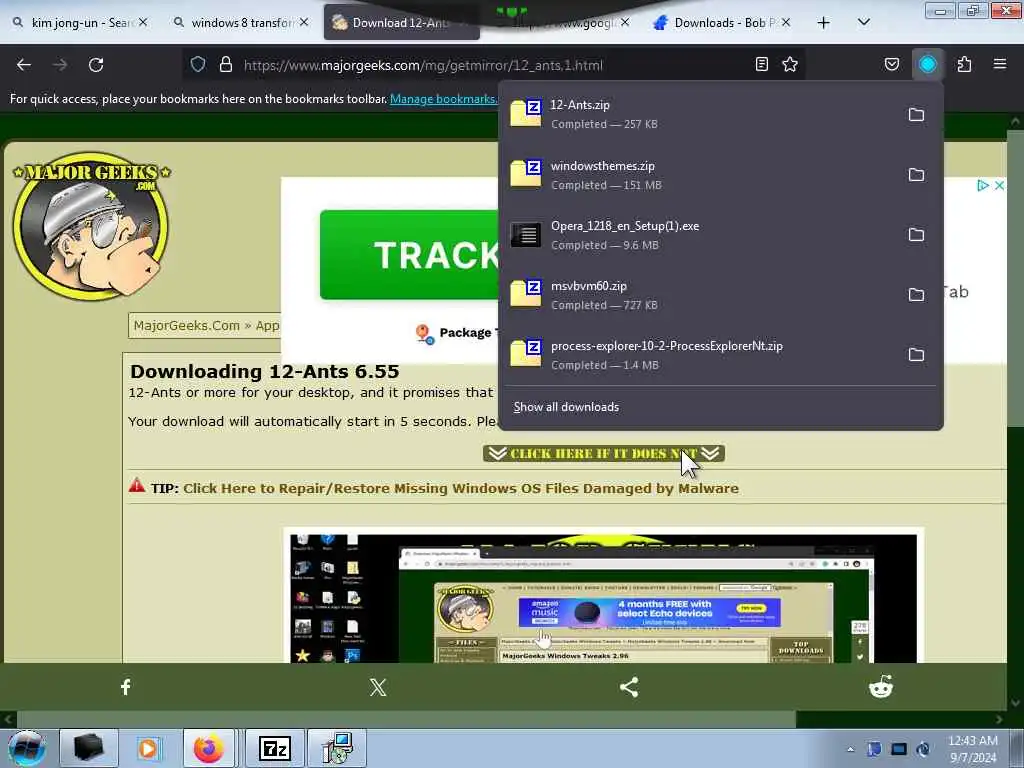Switch to windows 8 transform tab
The width and height of the screenshot is (1024, 768).
click(240, 23)
